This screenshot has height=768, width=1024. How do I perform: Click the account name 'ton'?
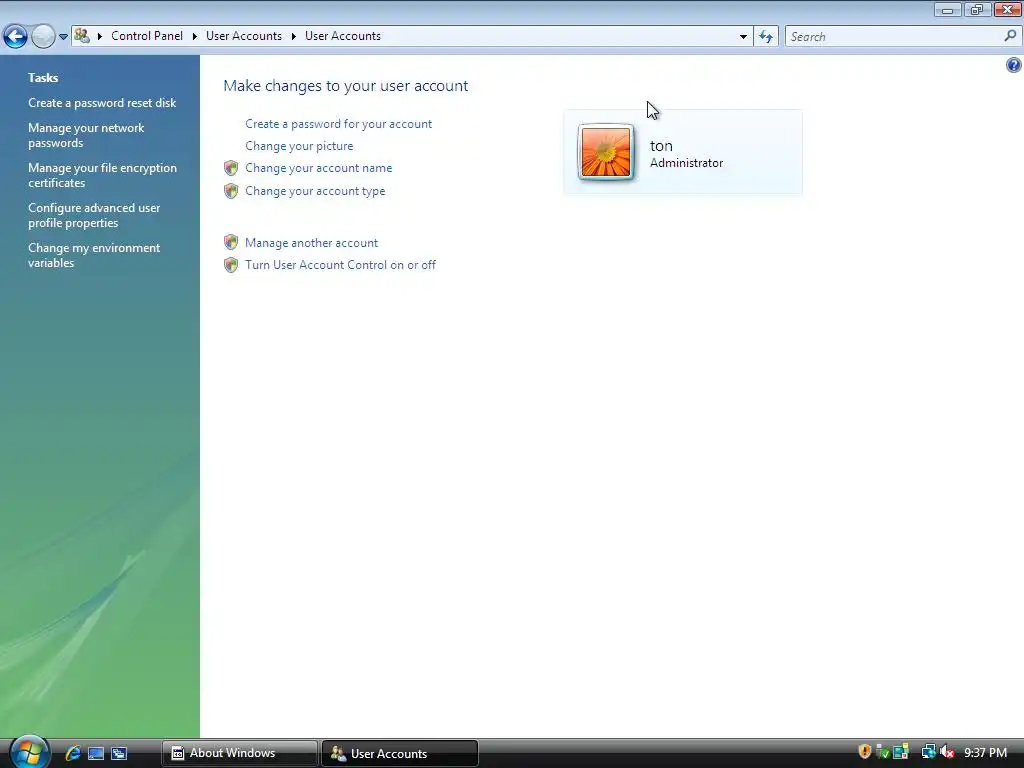click(661, 146)
